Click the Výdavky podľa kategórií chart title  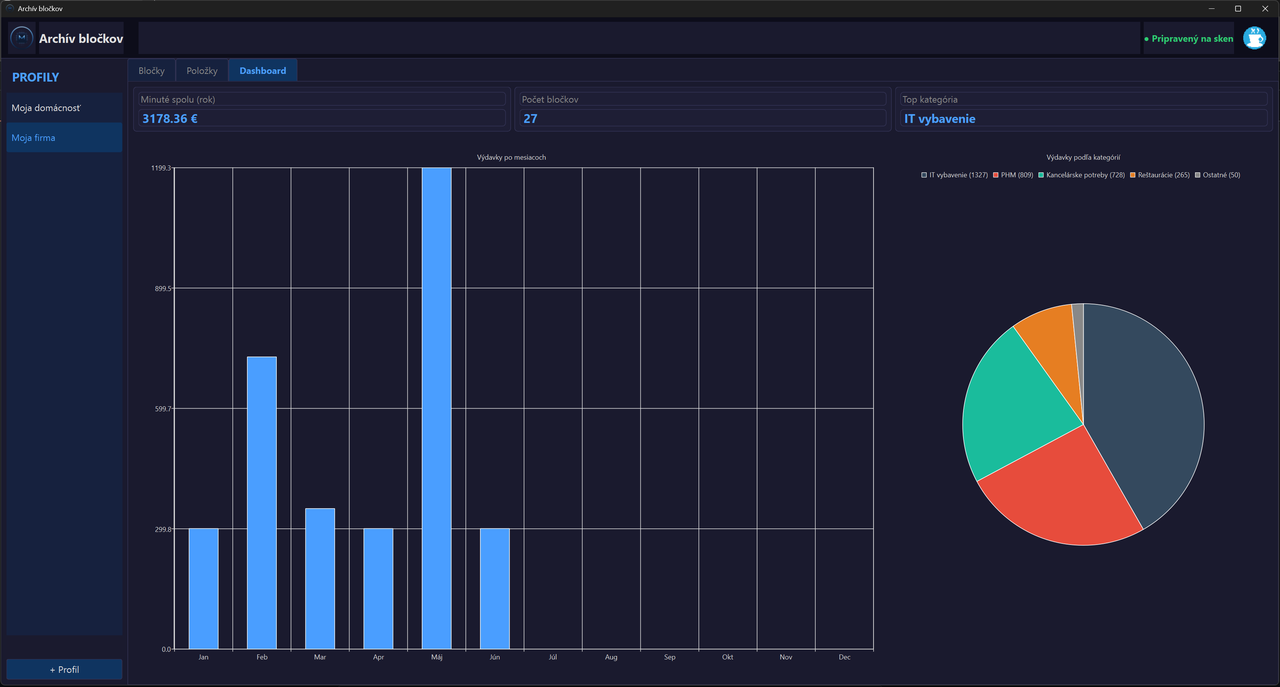(x=1083, y=157)
